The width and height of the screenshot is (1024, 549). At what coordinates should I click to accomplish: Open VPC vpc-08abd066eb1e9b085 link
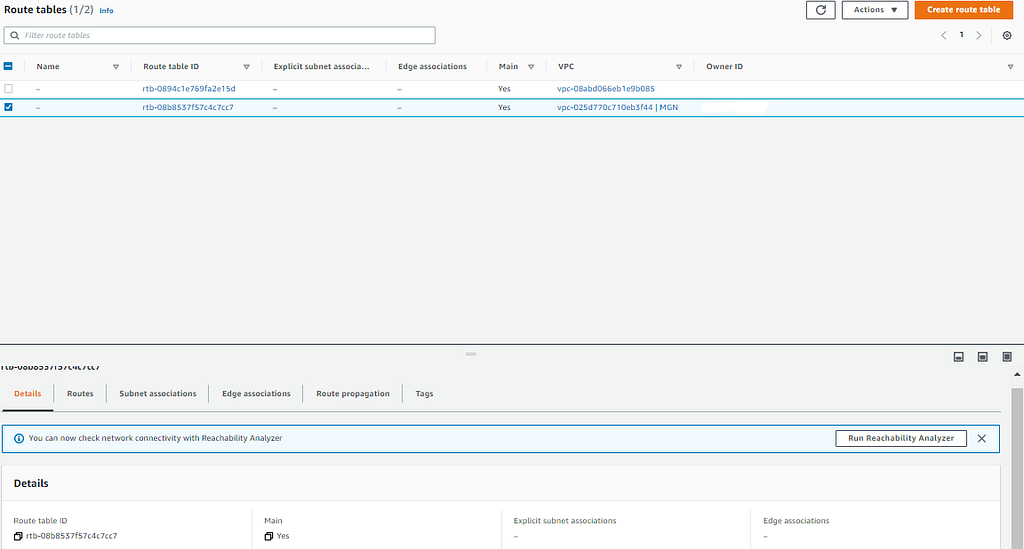tap(605, 89)
